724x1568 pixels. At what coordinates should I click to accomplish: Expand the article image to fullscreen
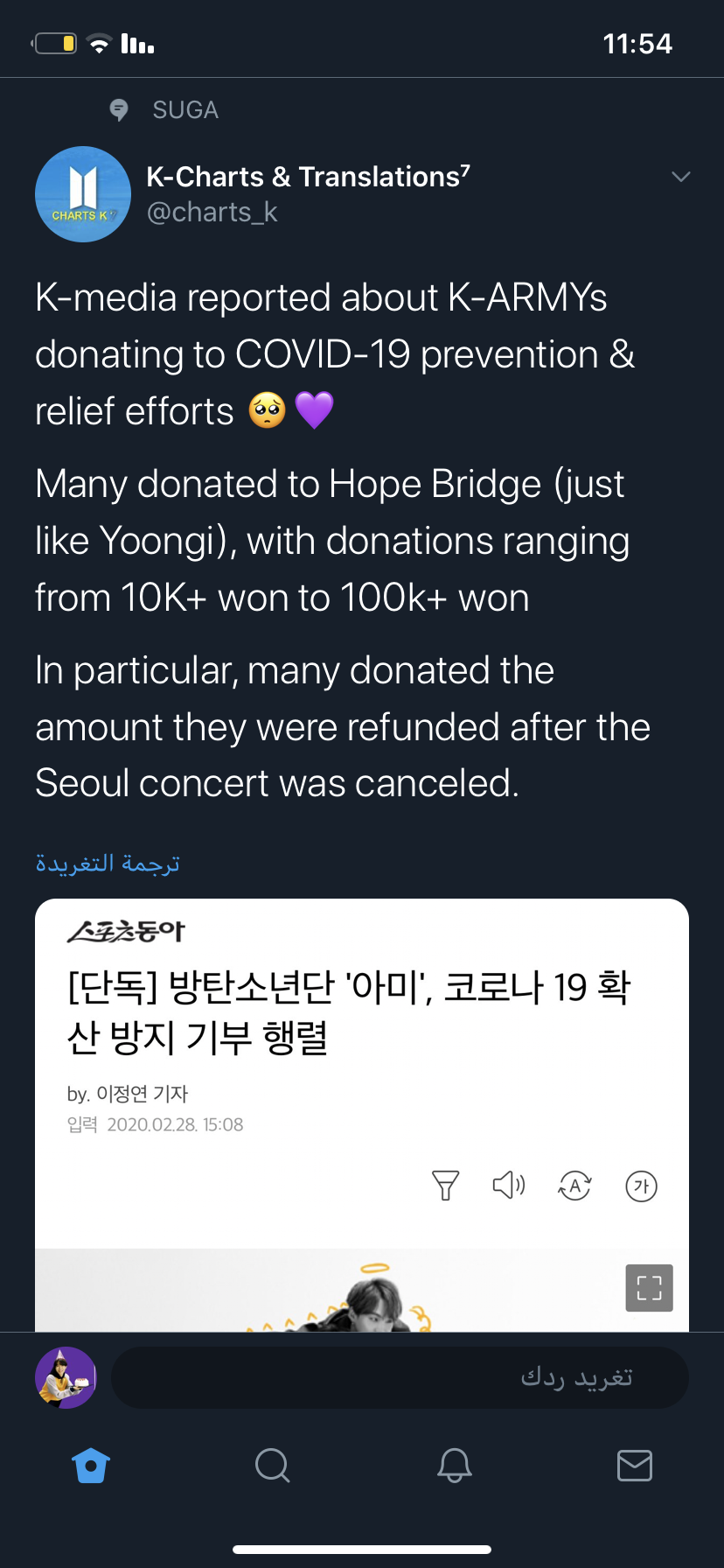coord(649,1287)
